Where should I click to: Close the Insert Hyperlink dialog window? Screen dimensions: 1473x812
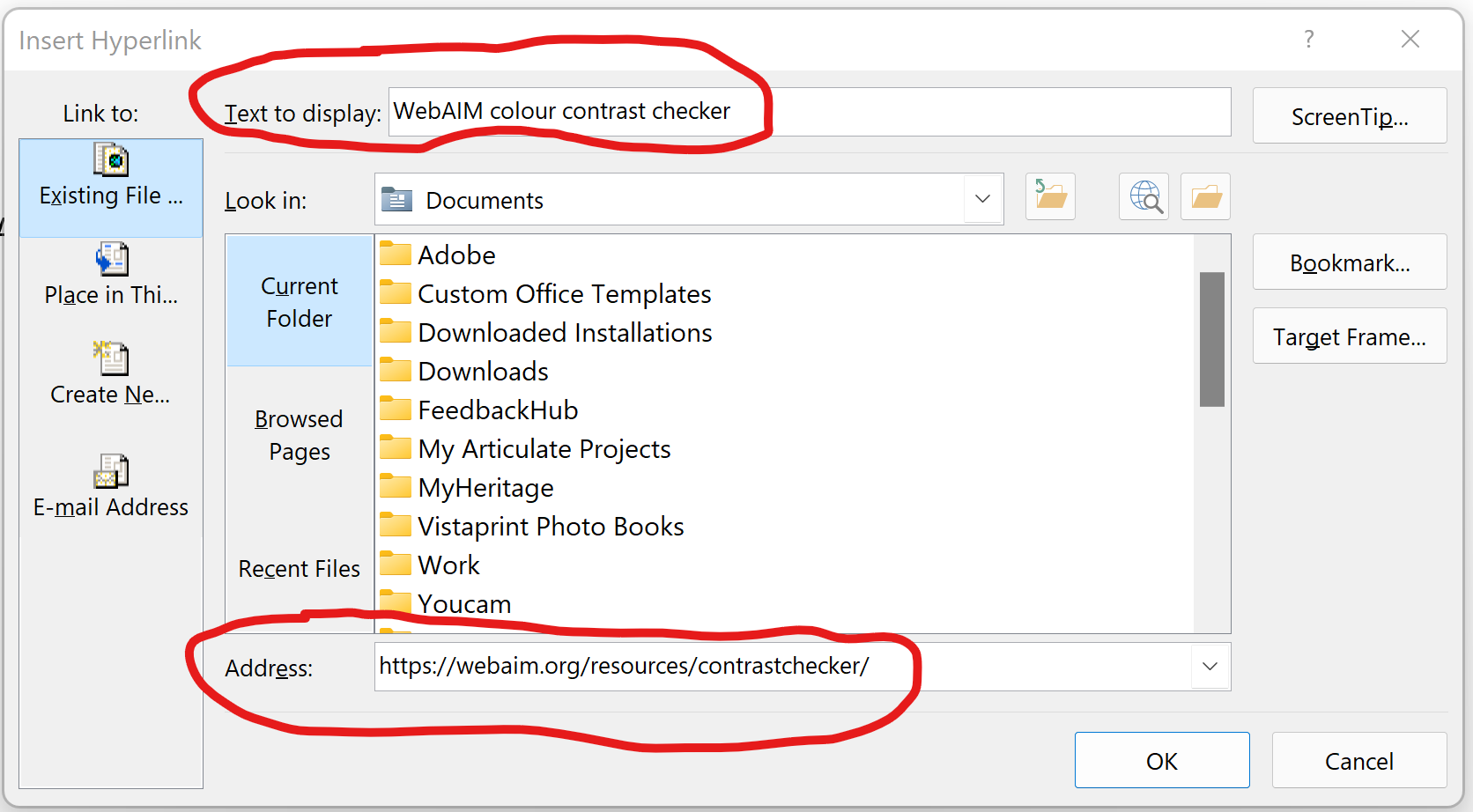(x=1410, y=39)
